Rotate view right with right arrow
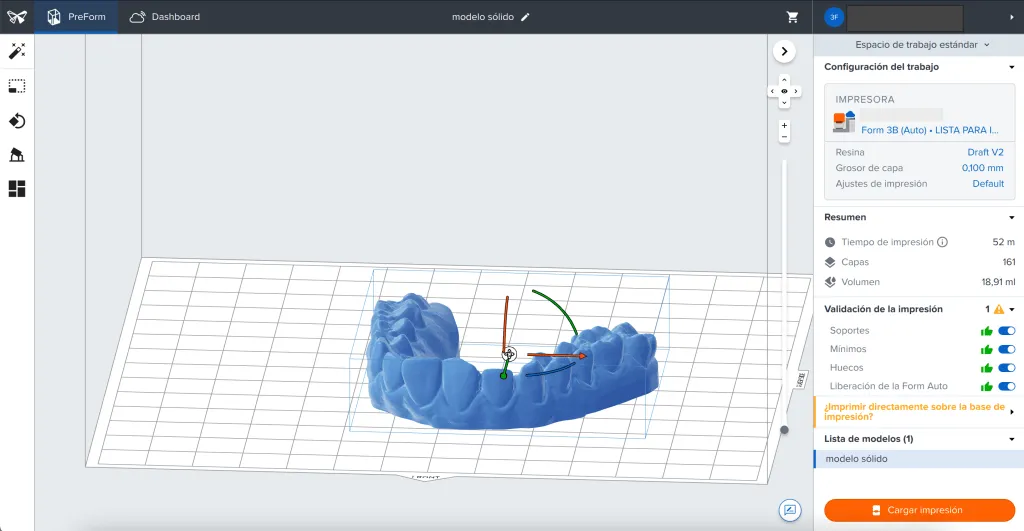 tap(796, 91)
